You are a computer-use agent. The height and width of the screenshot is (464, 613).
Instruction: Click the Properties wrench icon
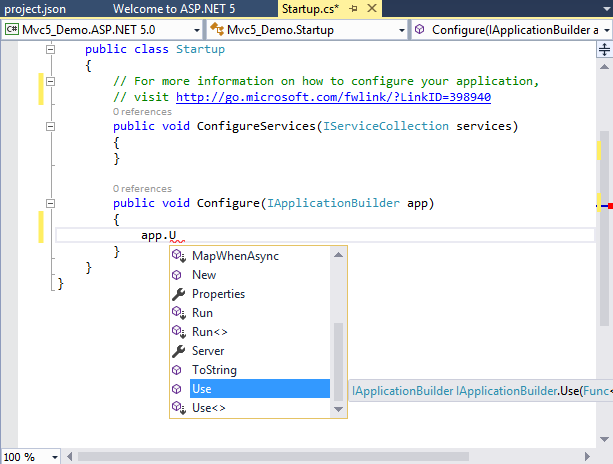click(x=178, y=294)
